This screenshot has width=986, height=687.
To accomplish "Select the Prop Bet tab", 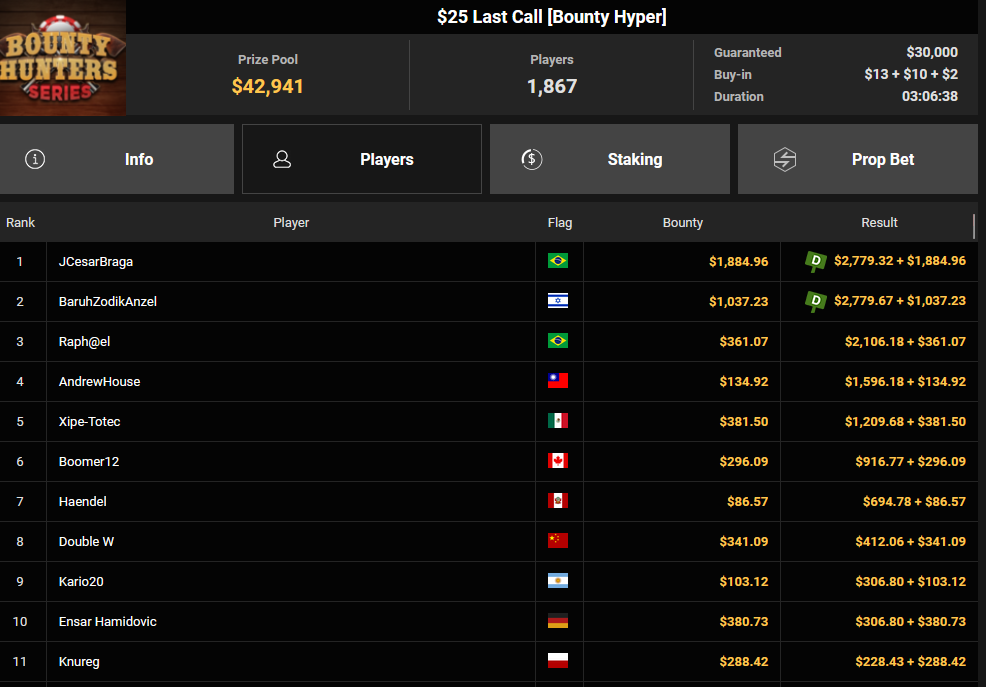I will (x=857, y=159).
